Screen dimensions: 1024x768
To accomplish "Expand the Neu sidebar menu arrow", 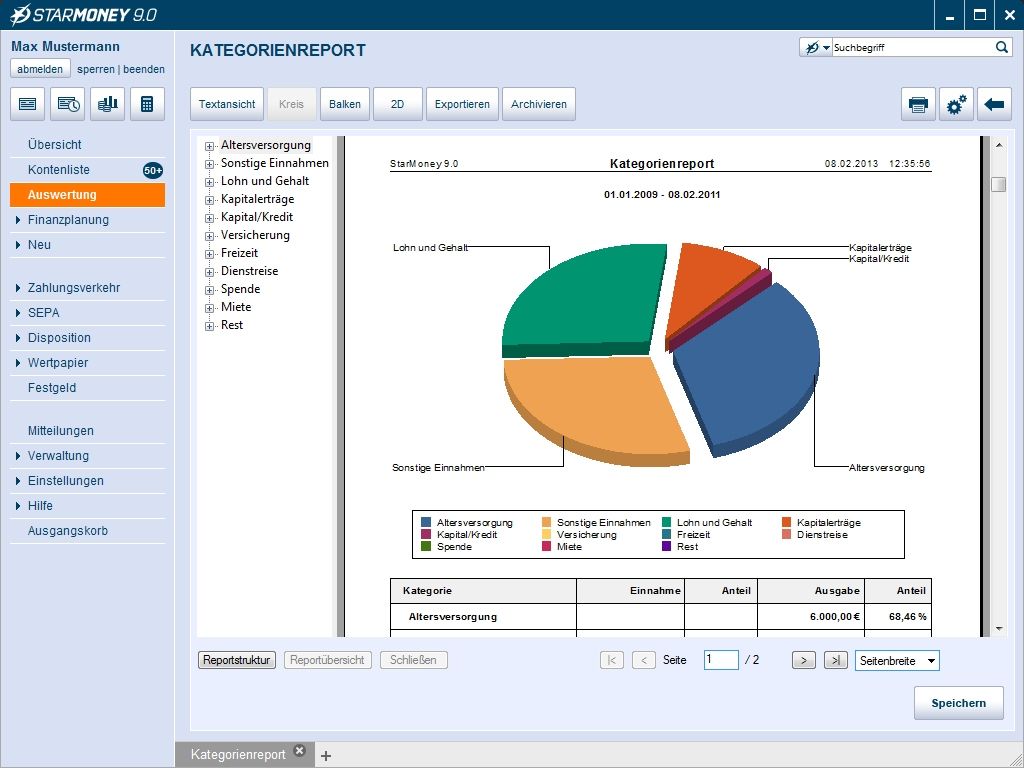I will coord(18,245).
